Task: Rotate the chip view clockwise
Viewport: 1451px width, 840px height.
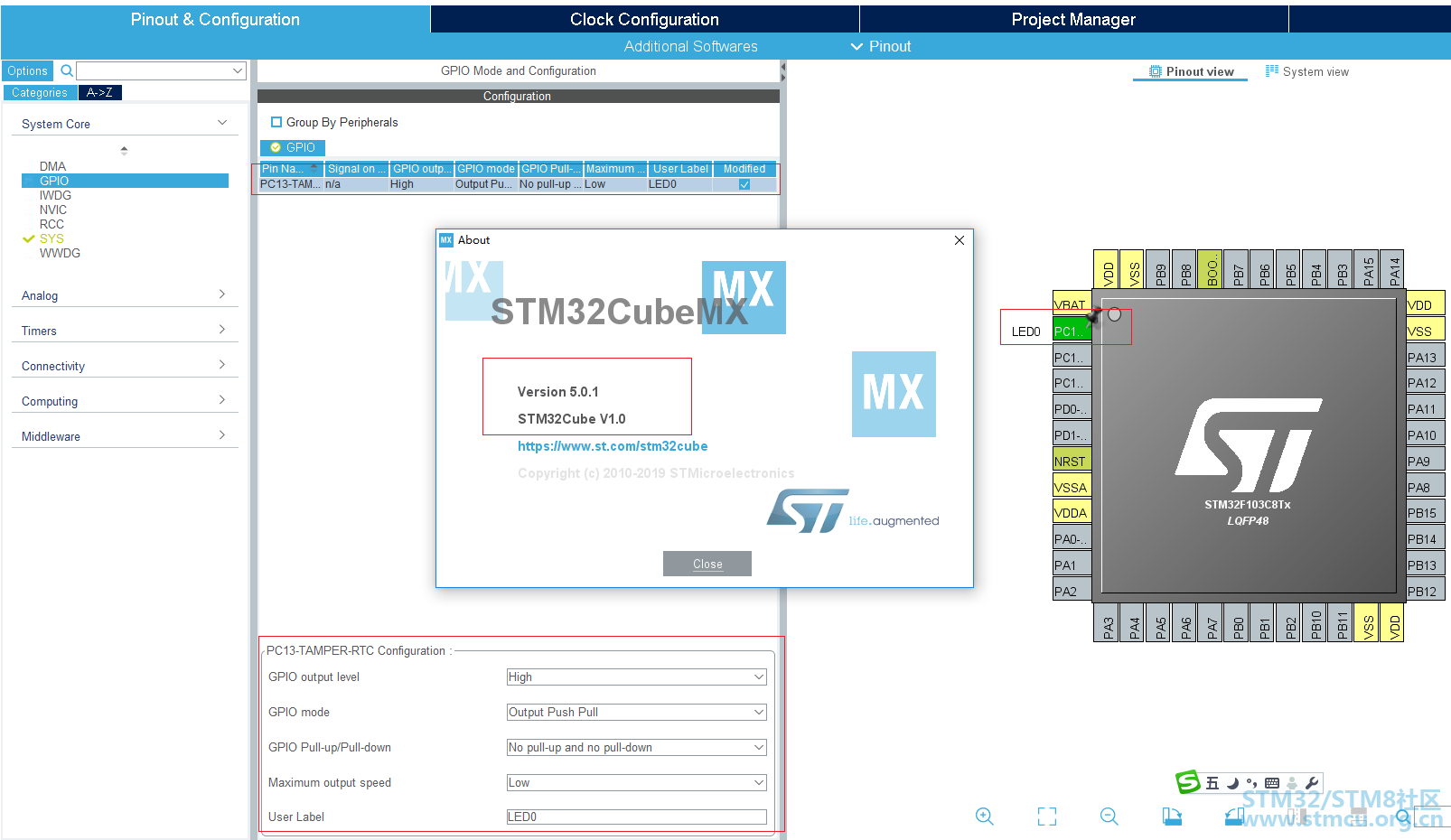Action: pyautogui.click(x=1172, y=817)
